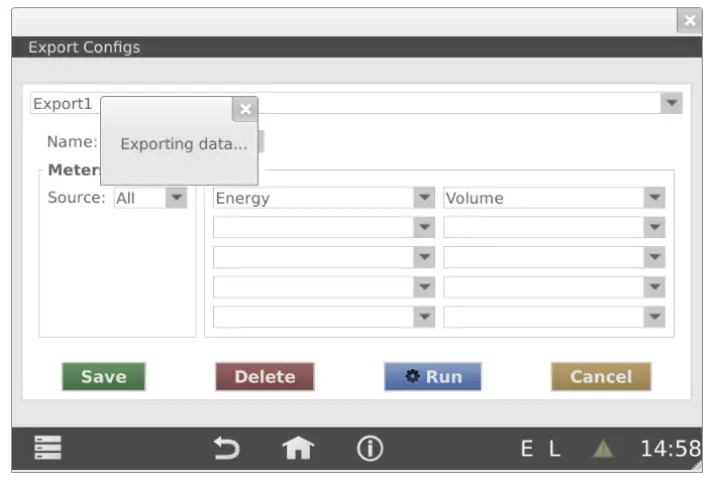Screen dimensions: 711x484
Task: Close the Export Configs window
Action: click(x=688, y=21)
